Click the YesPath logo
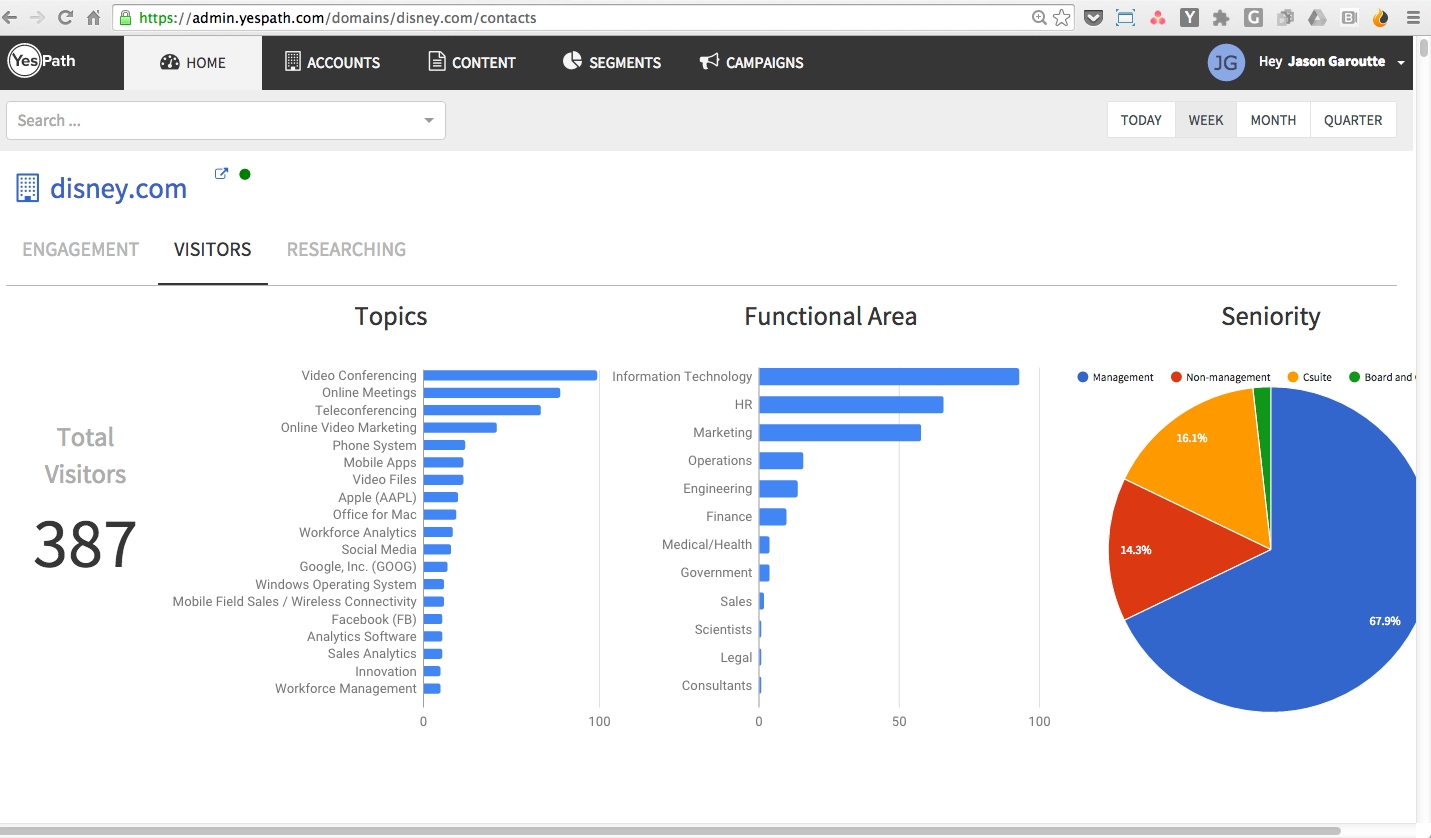The height and width of the screenshot is (838, 1431). 42,61
